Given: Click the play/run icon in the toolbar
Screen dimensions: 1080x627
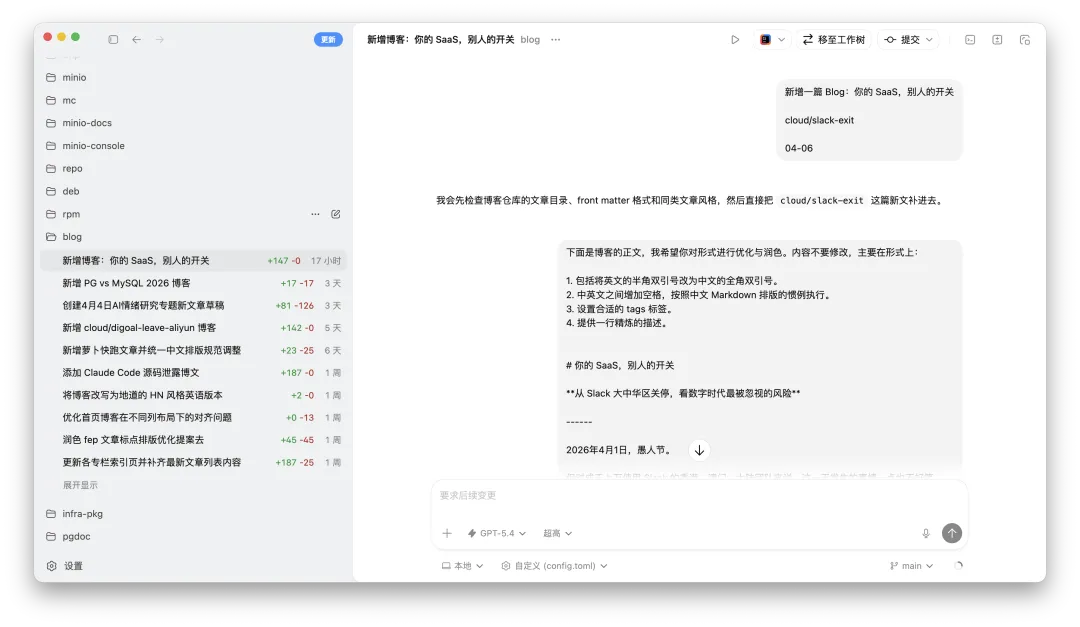Looking at the screenshot, I should click(735, 39).
